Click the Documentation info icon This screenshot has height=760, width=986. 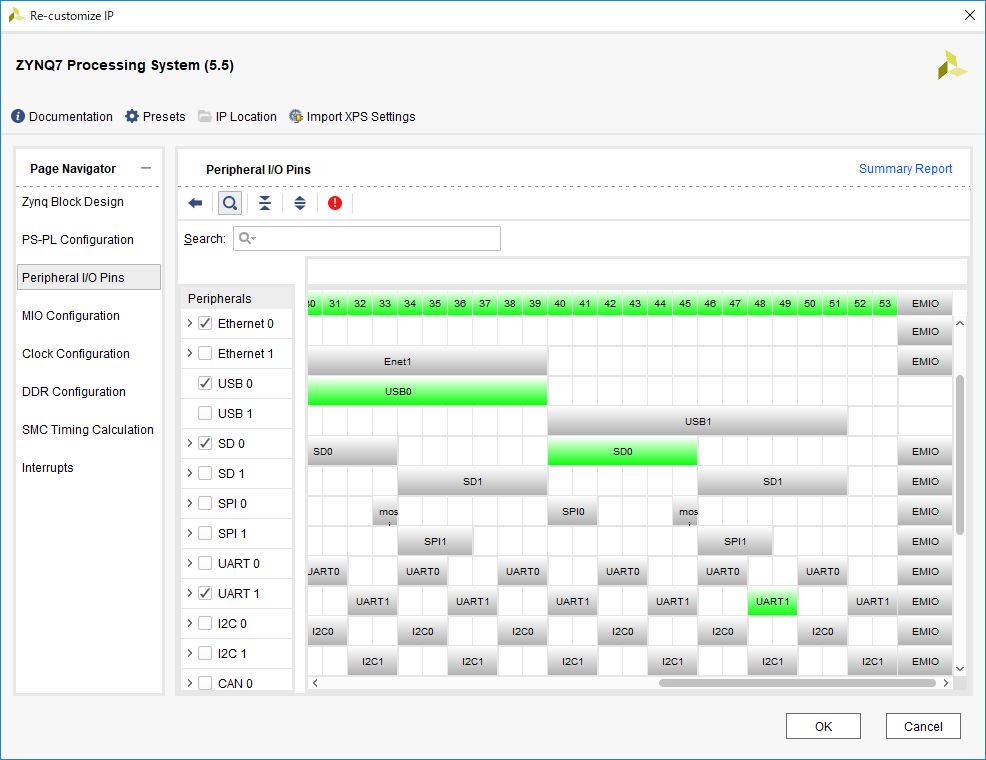pyautogui.click(x=18, y=116)
